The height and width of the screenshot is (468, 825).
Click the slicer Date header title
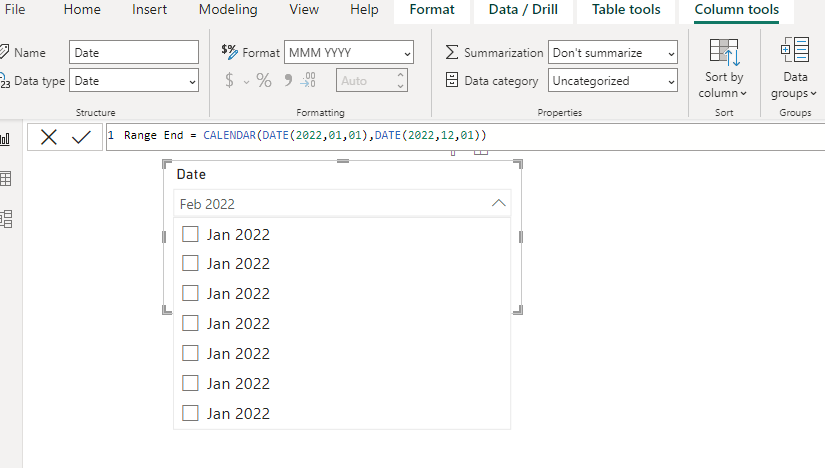point(191,174)
